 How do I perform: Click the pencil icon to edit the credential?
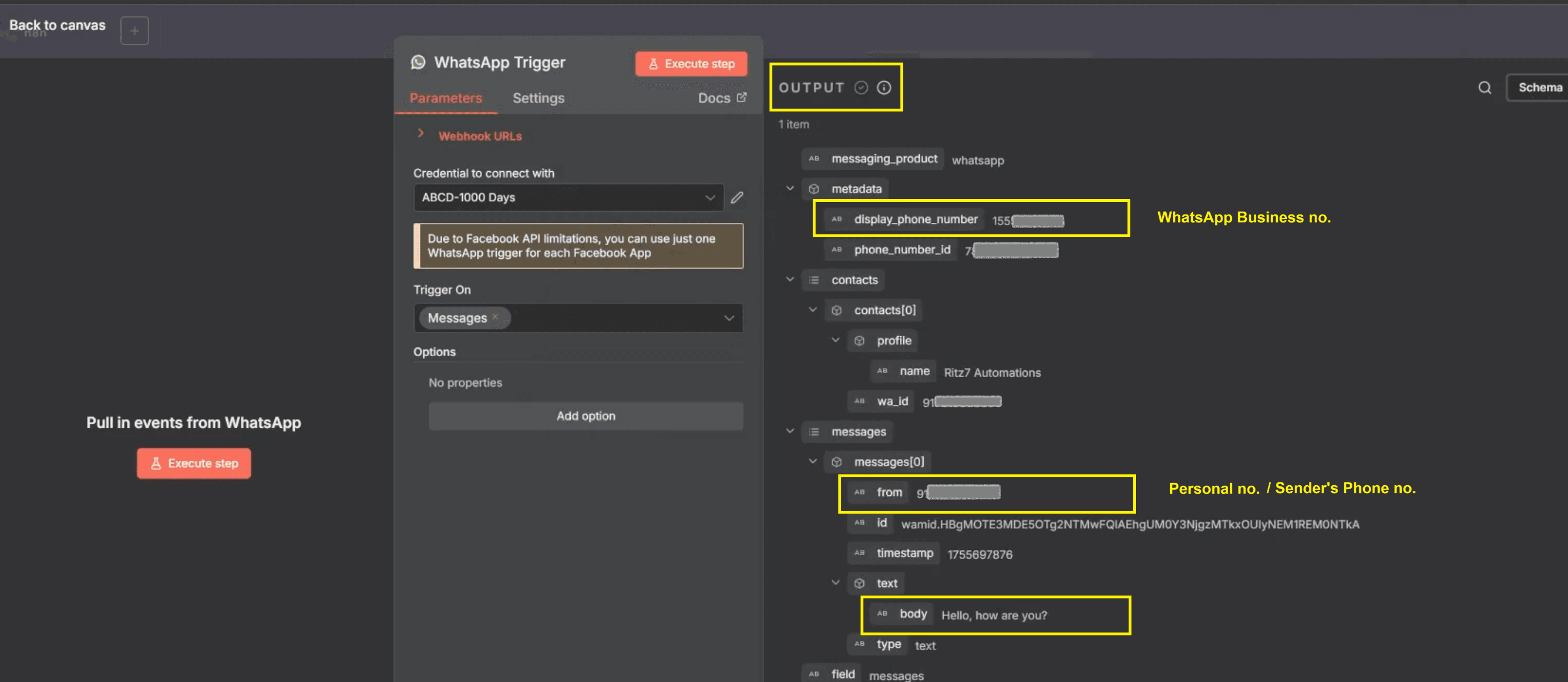(x=737, y=198)
